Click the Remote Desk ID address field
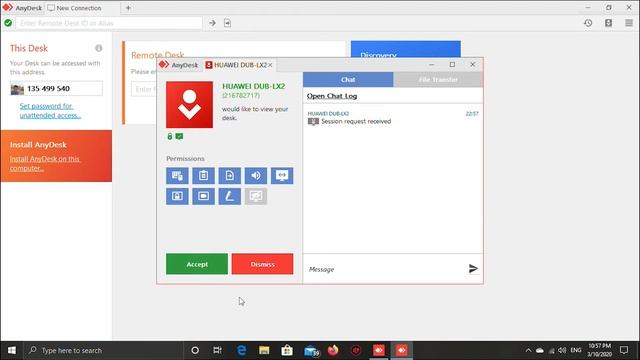The image size is (640, 360). tap(109, 23)
